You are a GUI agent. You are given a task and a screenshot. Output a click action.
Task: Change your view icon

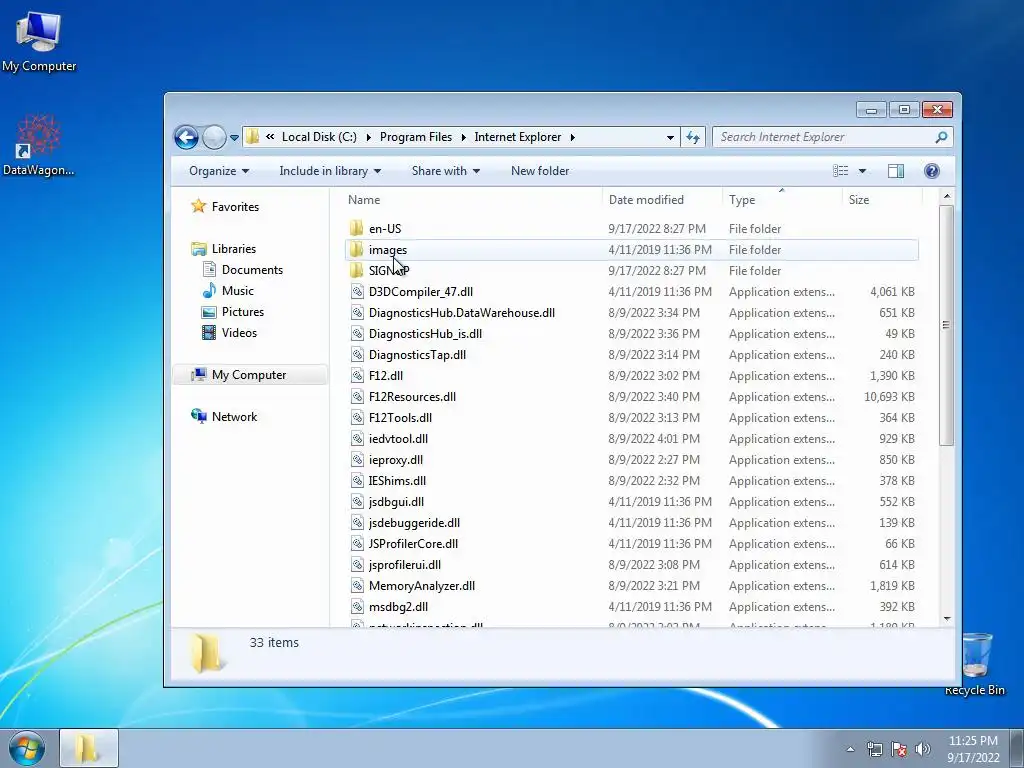click(x=840, y=171)
